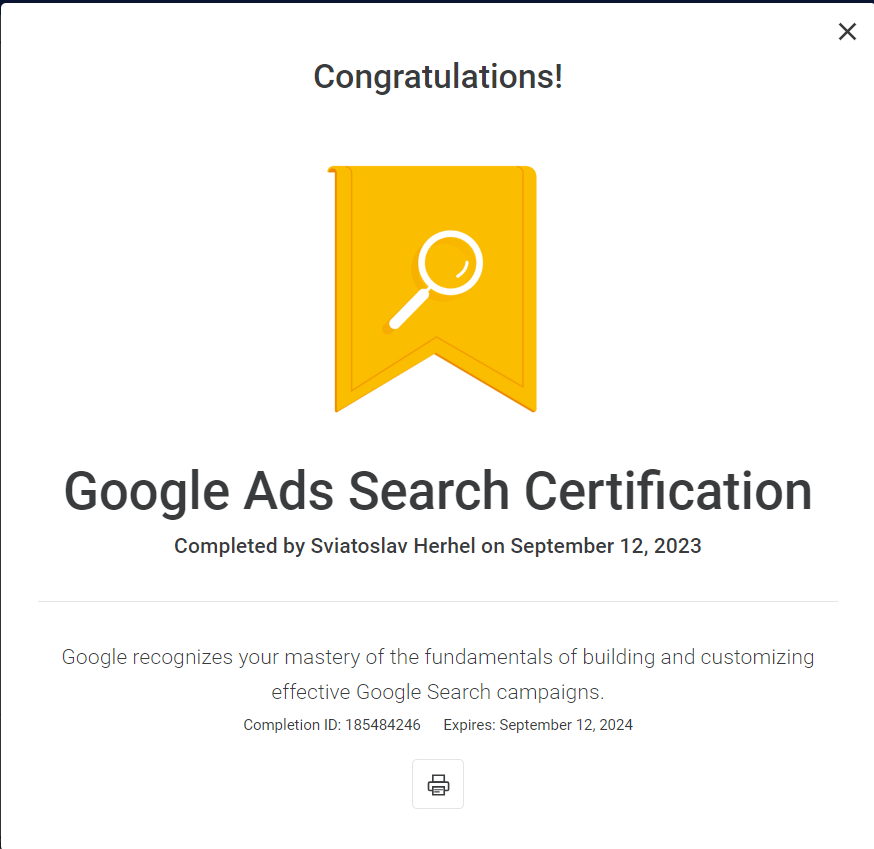This screenshot has height=849, width=874.
Task: Click the Congratulations! heading
Action: [438, 76]
